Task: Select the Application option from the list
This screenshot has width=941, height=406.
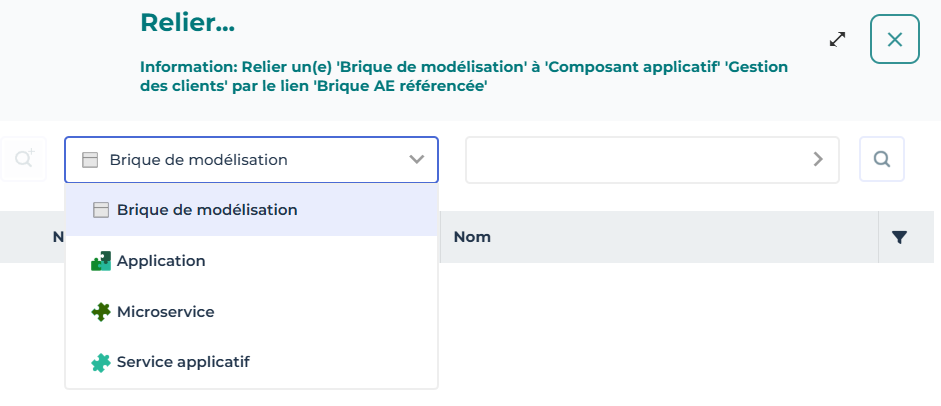Action: [161, 261]
